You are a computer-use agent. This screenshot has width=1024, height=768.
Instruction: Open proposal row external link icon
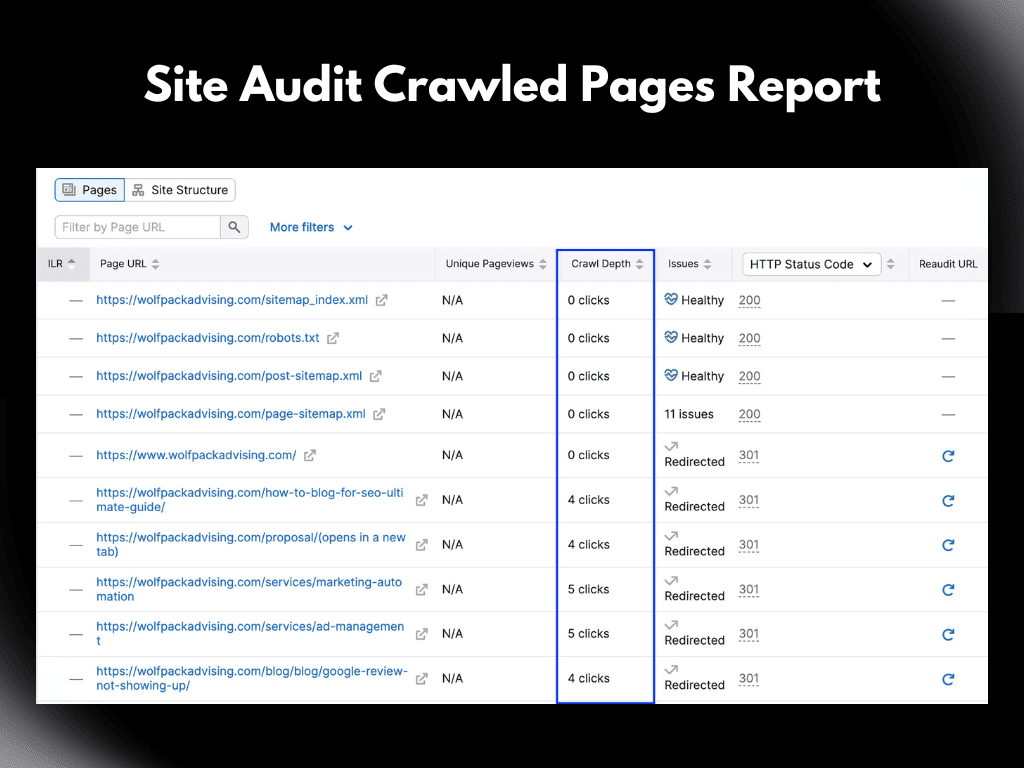(422, 545)
